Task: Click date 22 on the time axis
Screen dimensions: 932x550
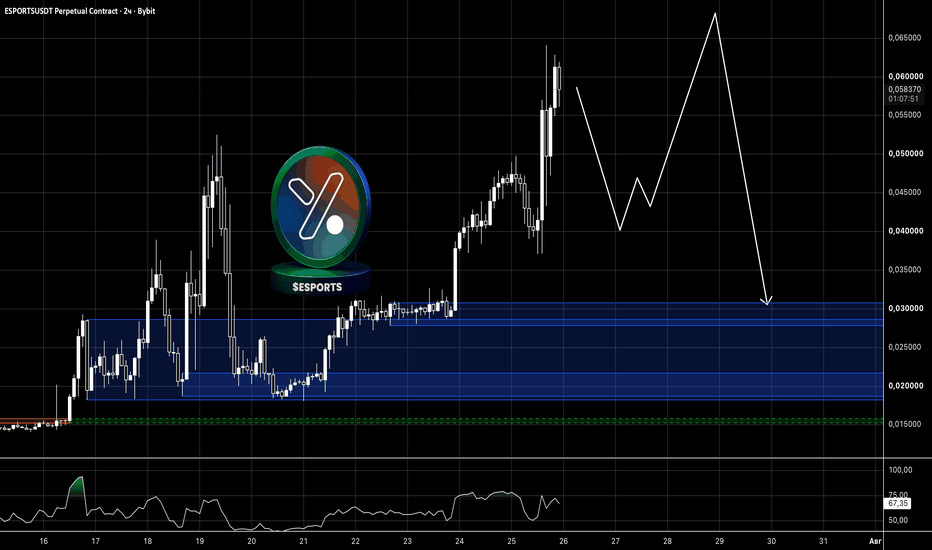Action: point(355,541)
